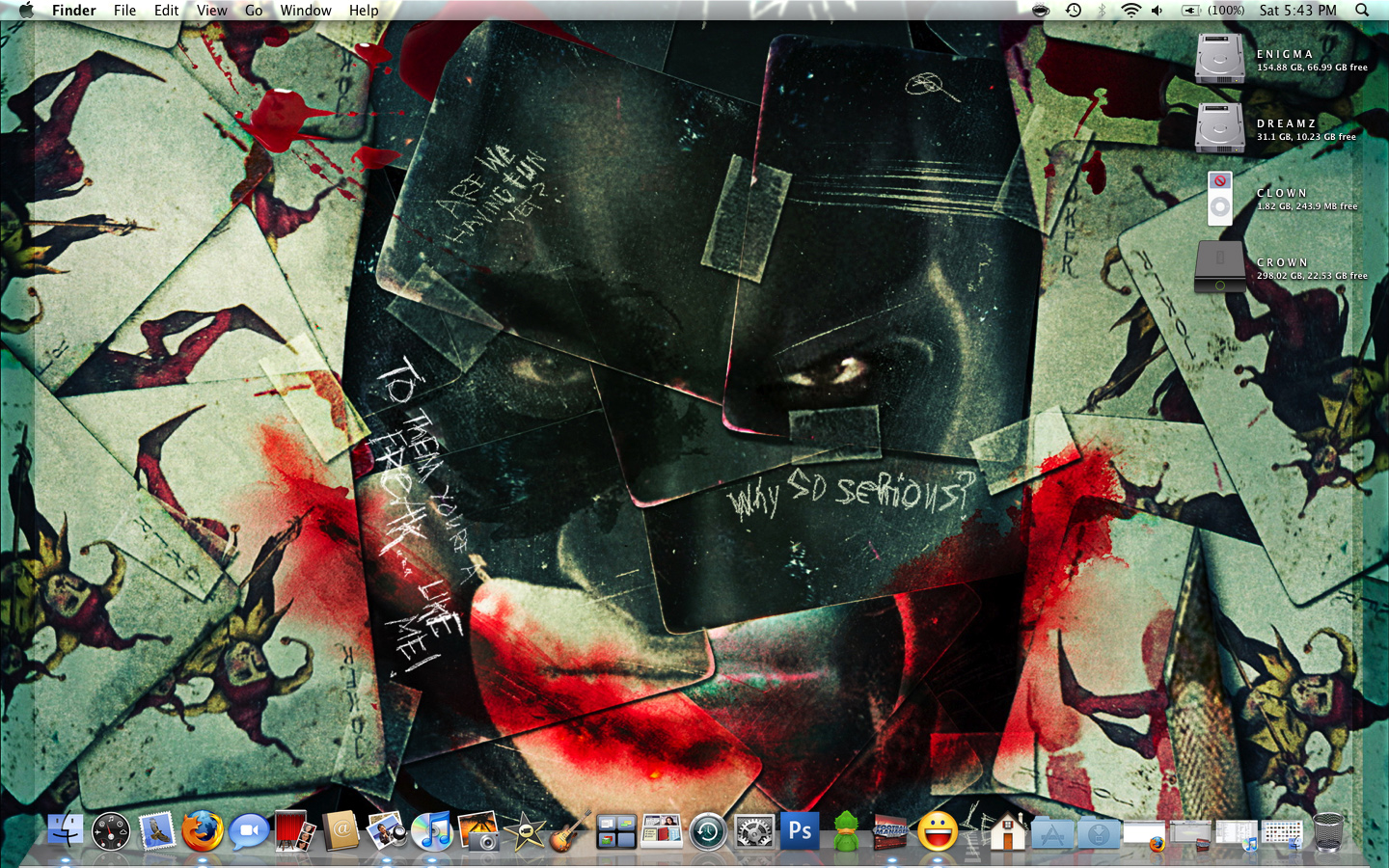Image resolution: width=1389 pixels, height=868 pixels.
Task: Open the Trash in the Dock
Action: [x=1328, y=831]
